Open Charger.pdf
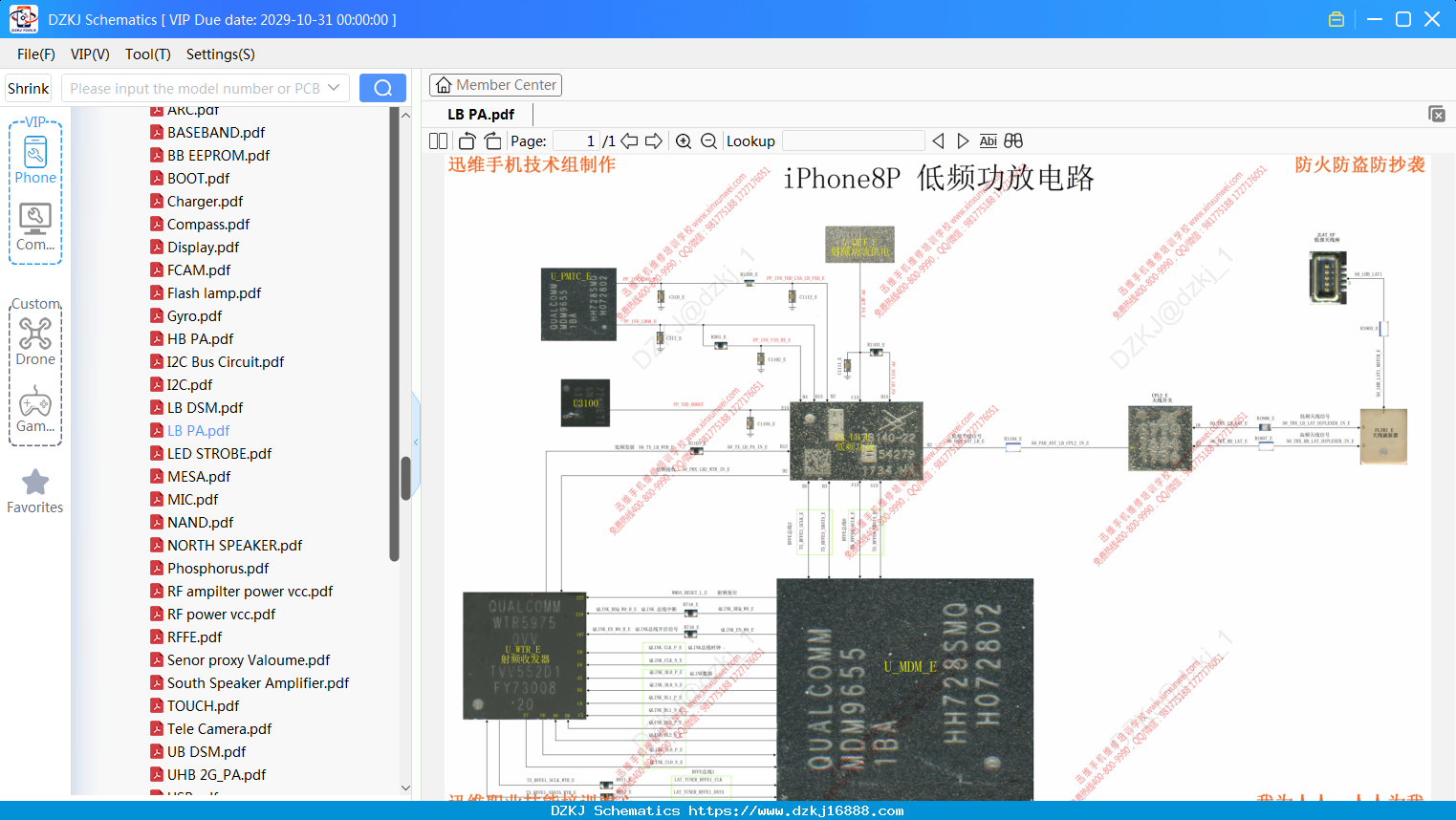Screen dimensions: 1456x820 click(205, 201)
